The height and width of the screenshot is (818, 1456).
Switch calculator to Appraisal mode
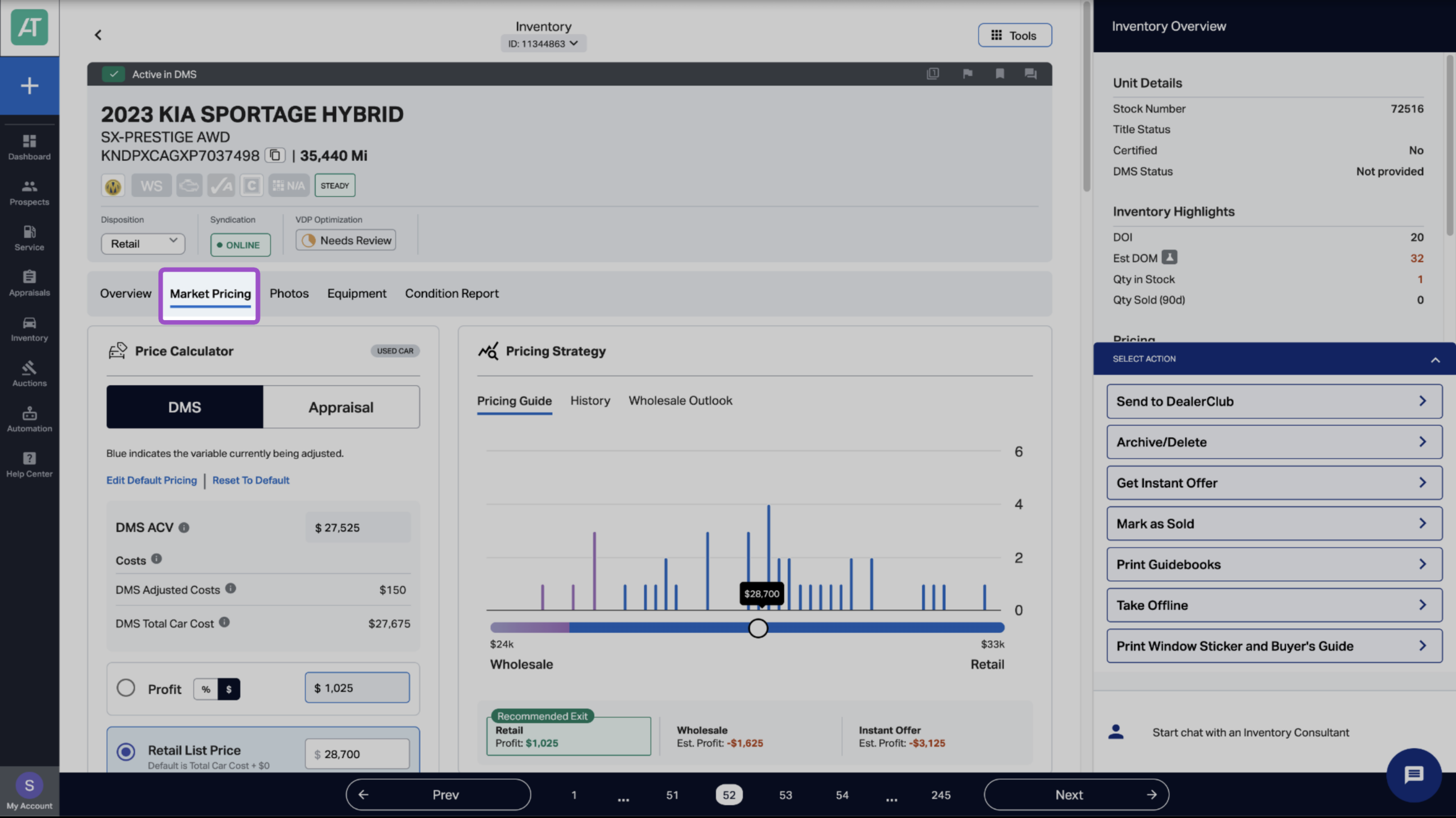click(x=341, y=407)
